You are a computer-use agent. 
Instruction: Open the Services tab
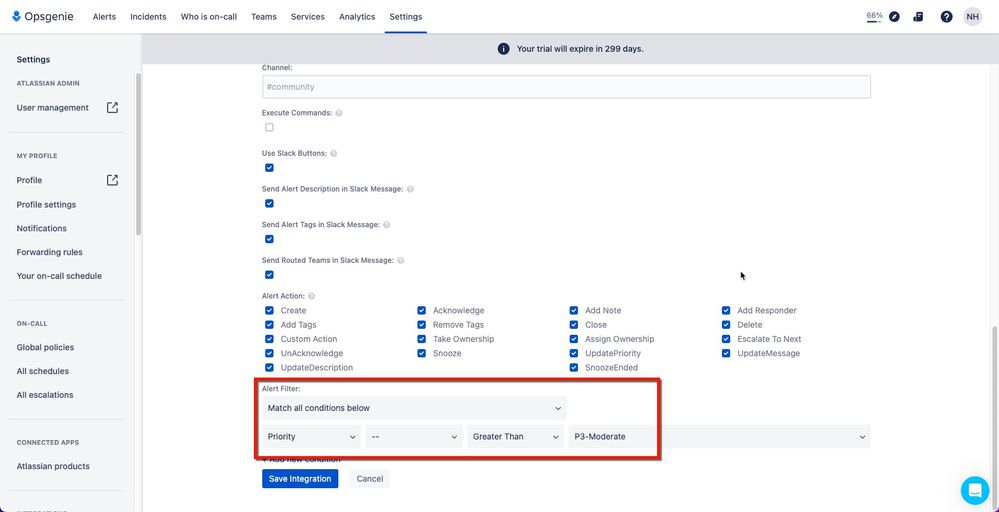tap(308, 17)
